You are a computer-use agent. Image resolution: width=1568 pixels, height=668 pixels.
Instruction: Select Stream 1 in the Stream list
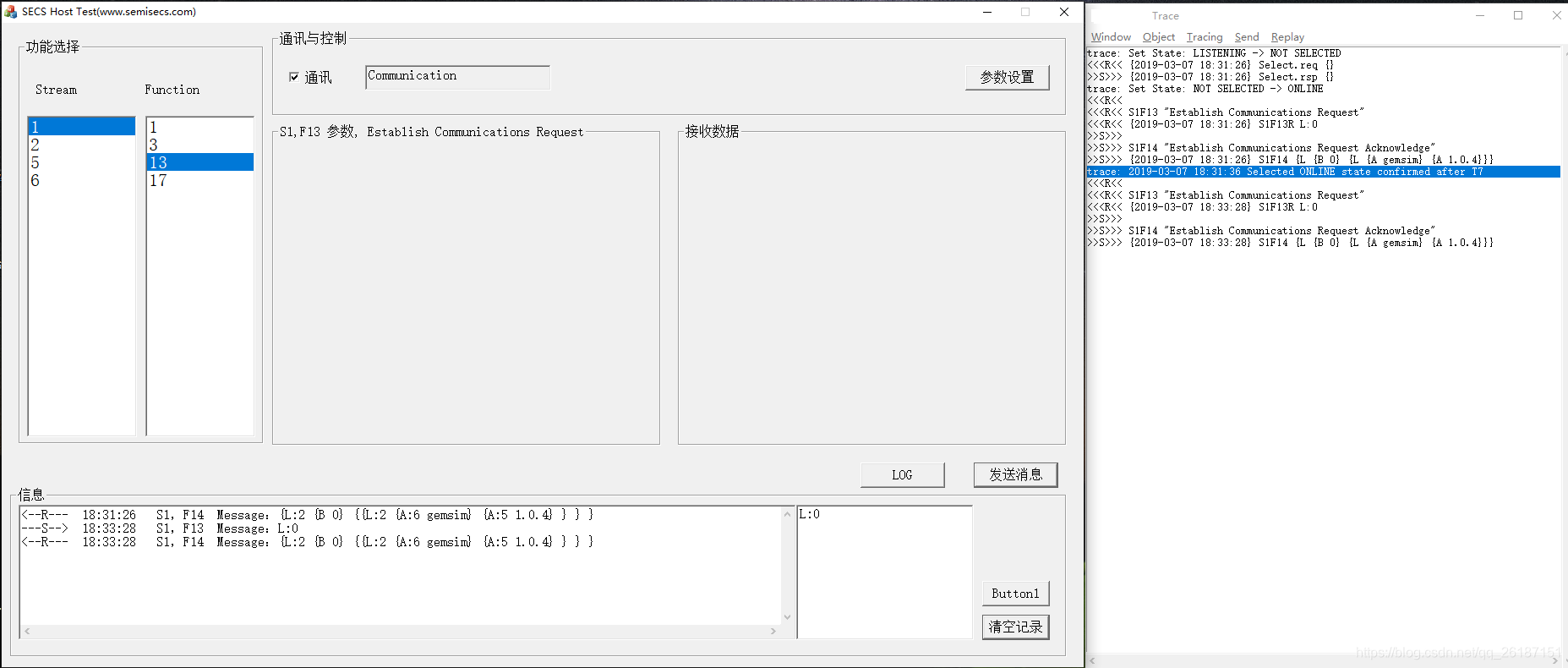82,127
